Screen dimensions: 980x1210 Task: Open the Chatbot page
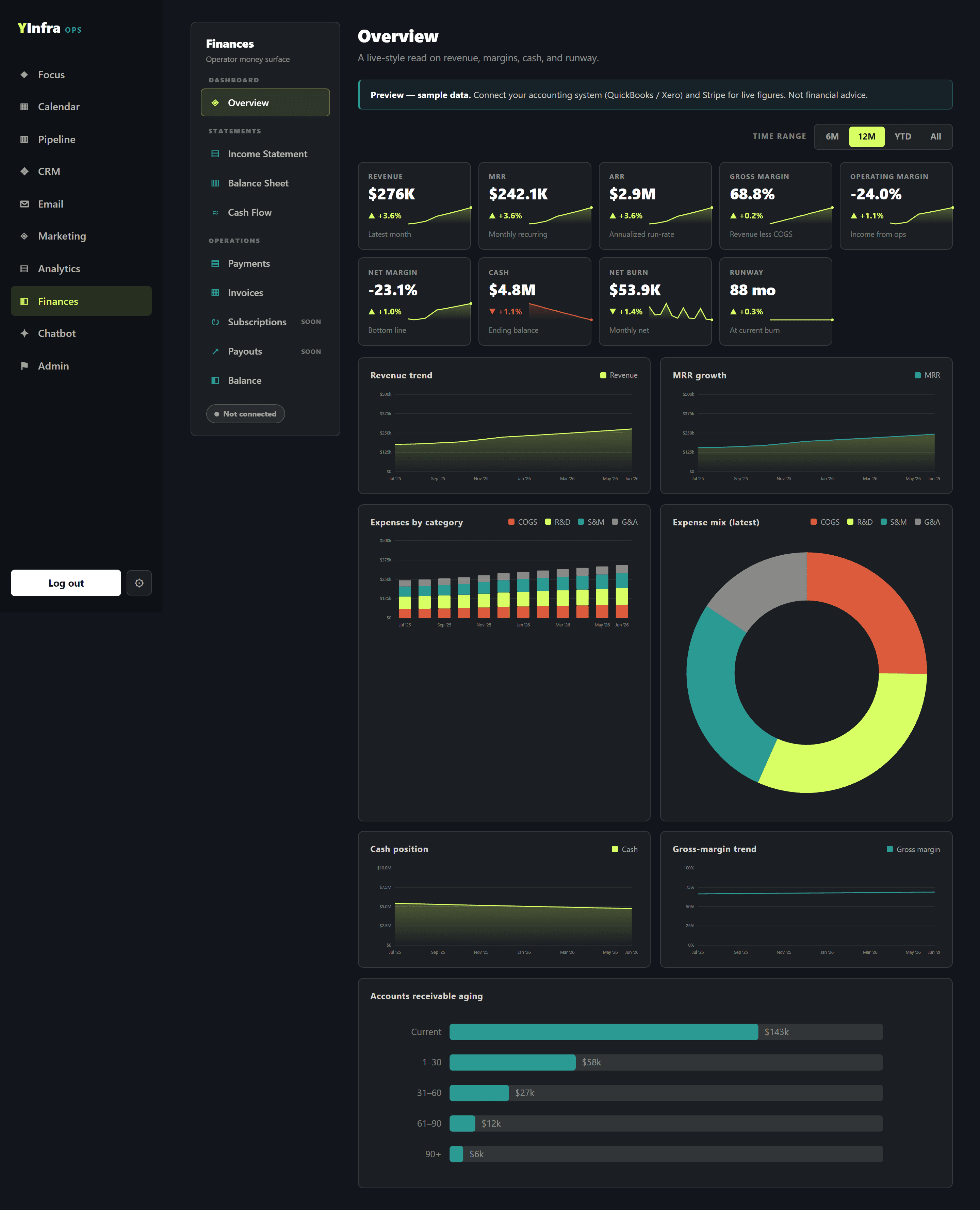coord(81,333)
